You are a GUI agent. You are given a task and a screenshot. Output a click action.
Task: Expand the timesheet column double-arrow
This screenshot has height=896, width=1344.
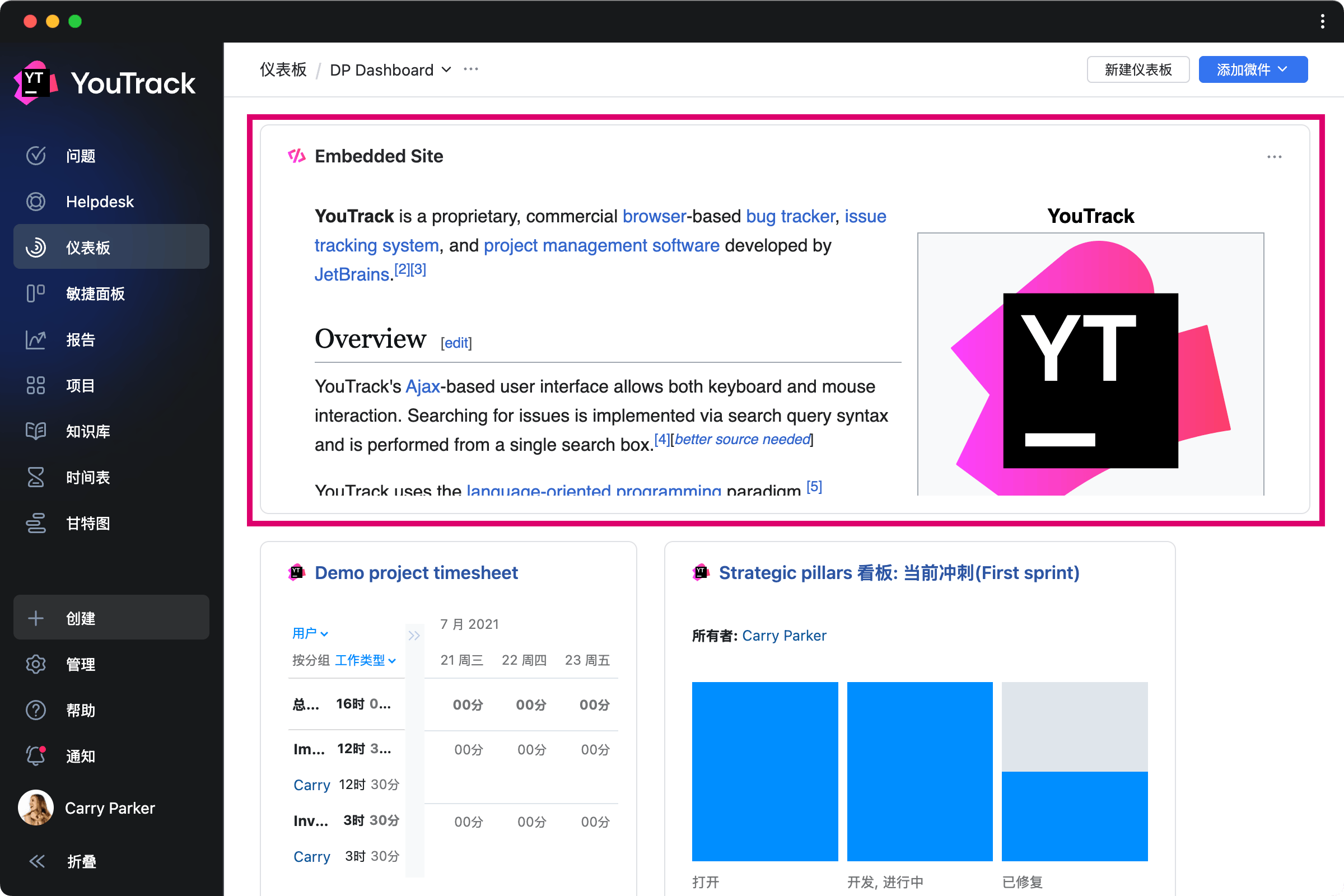tap(414, 636)
